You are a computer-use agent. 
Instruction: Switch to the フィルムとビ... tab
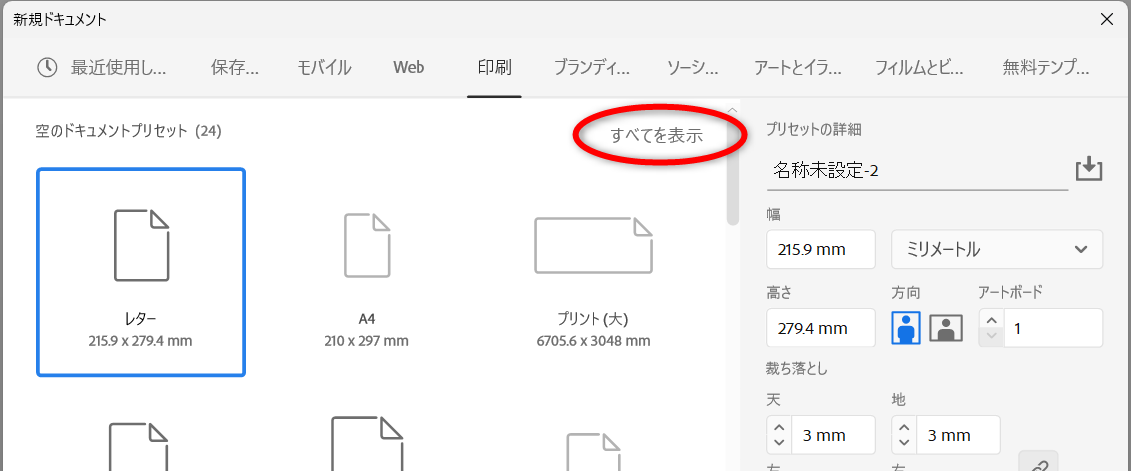pyautogui.click(x=919, y=68)
